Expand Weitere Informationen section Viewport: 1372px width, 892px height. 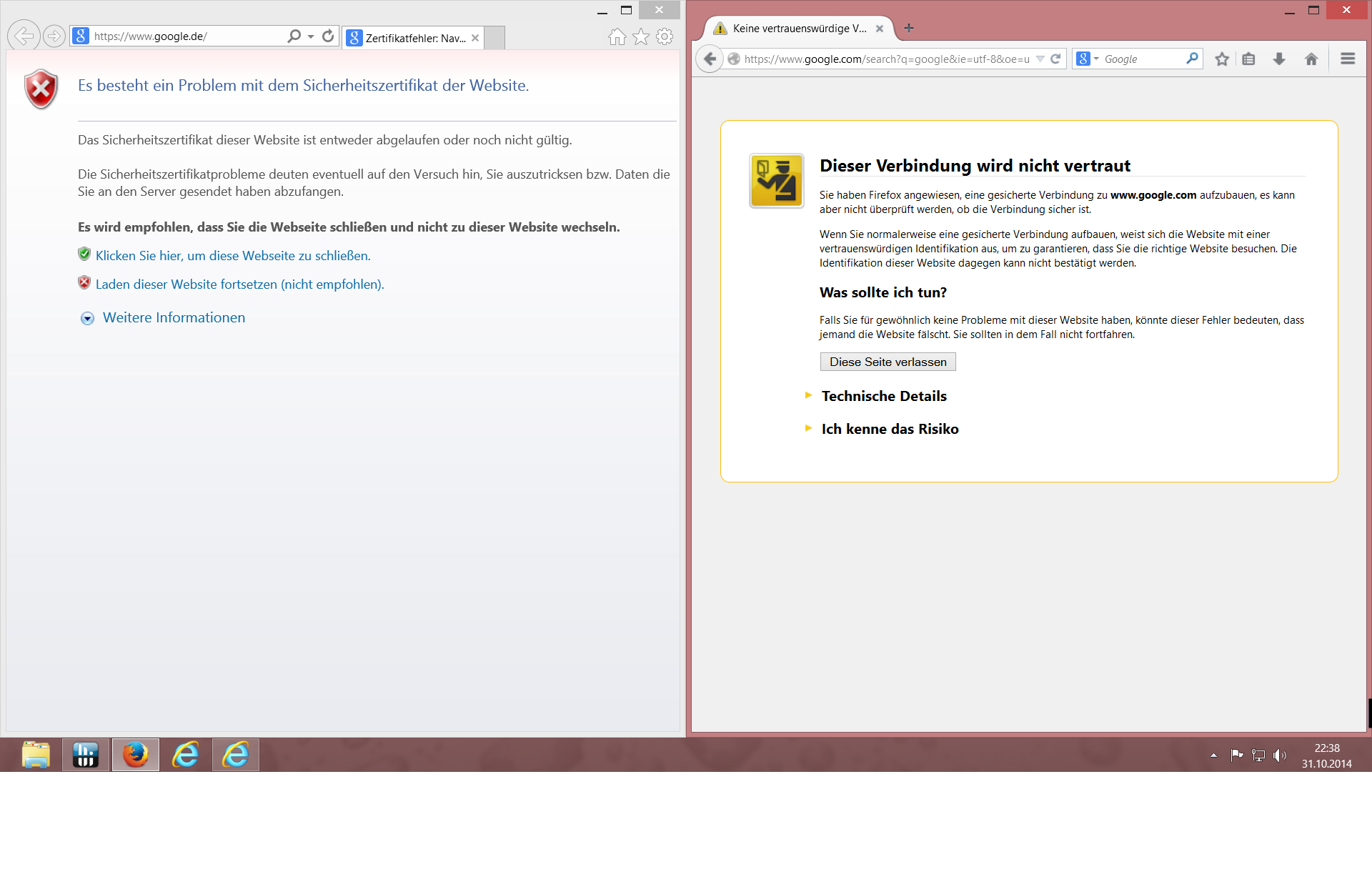point(173,318)
